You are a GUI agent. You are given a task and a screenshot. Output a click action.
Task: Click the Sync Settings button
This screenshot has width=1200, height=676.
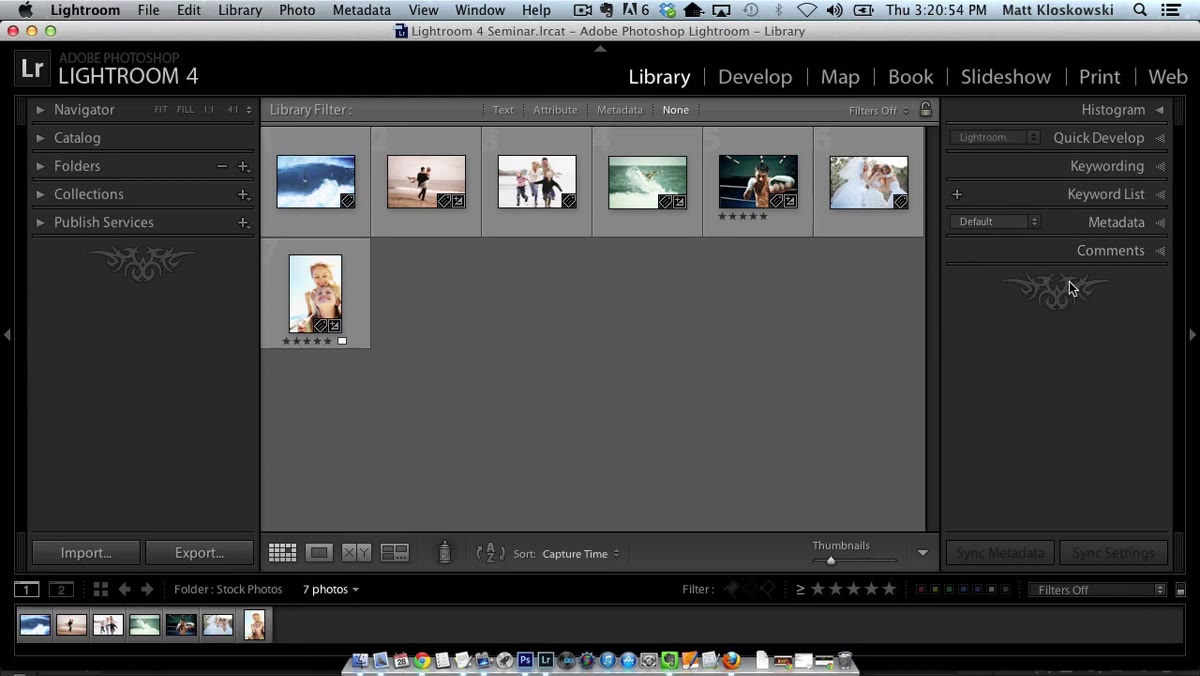[1113, 553]
